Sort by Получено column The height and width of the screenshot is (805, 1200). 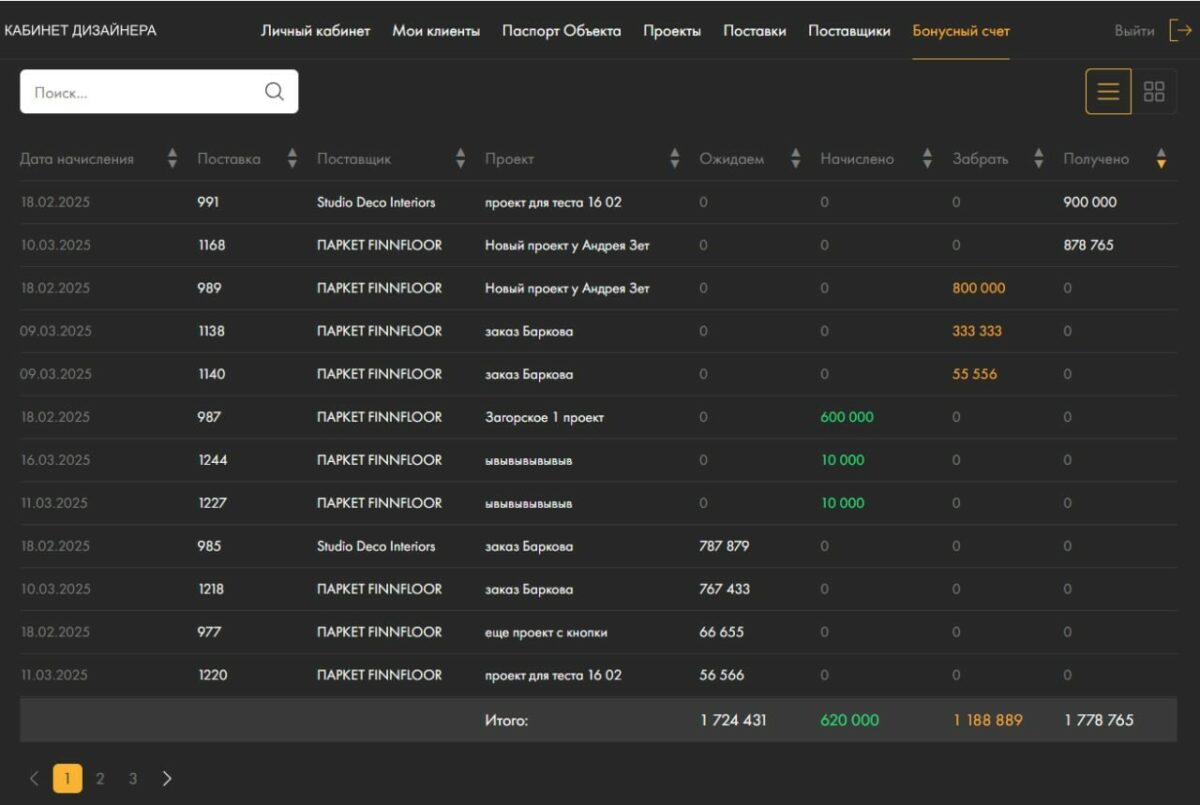1161,159
